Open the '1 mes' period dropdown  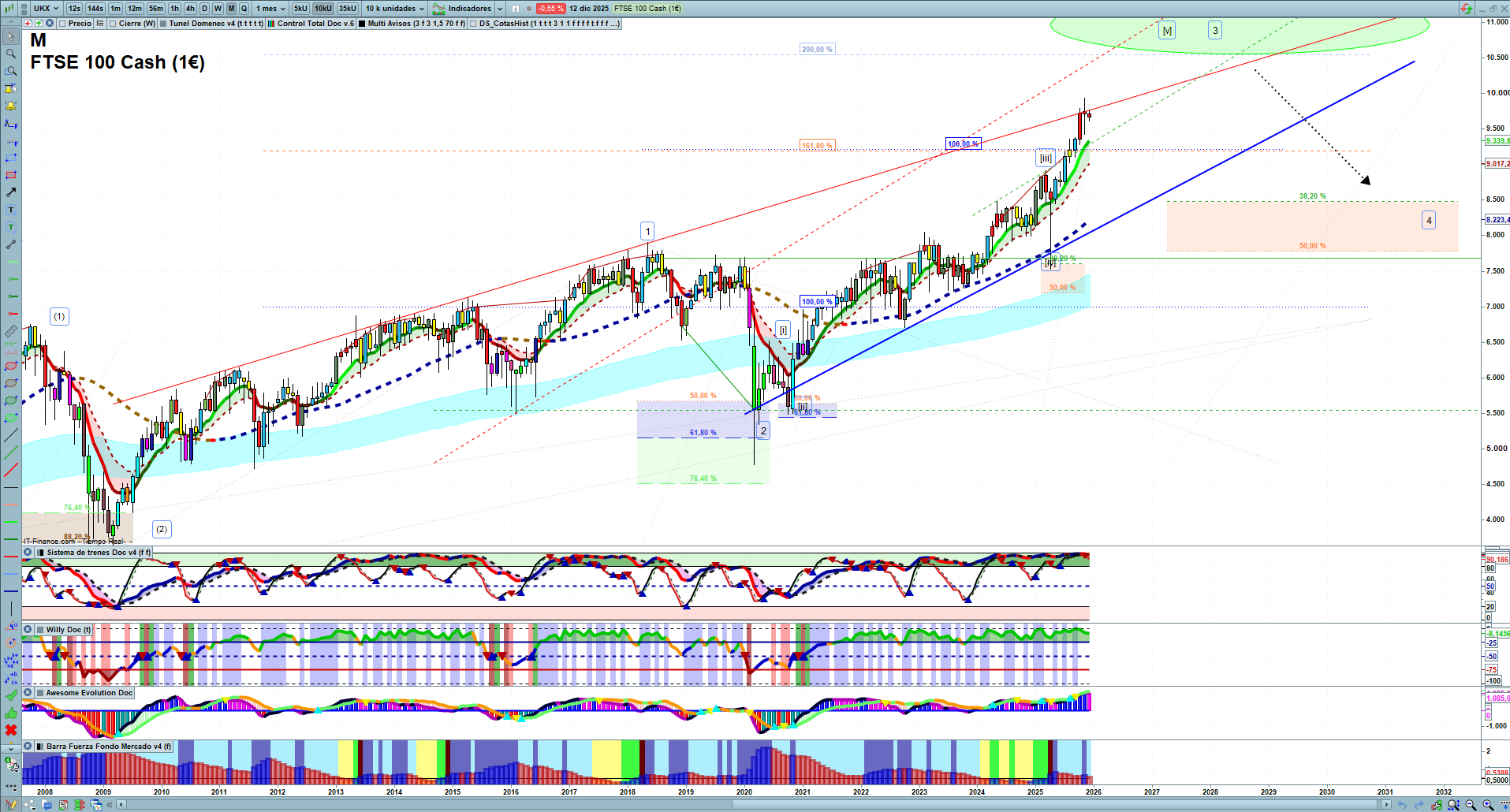pyautogui.click(x=270, y=9)
